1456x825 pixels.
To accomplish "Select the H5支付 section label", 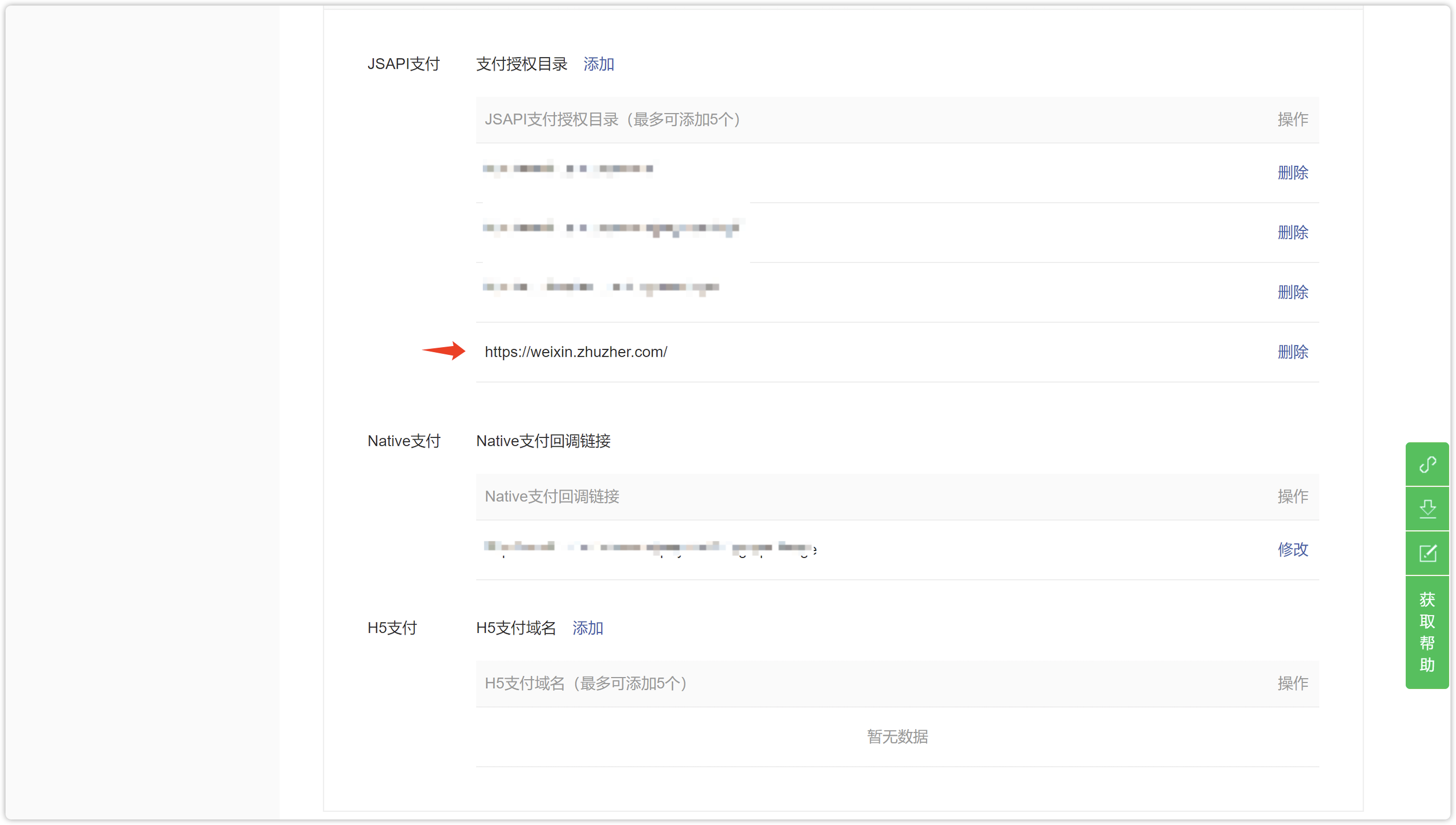I will pos(391,627).
